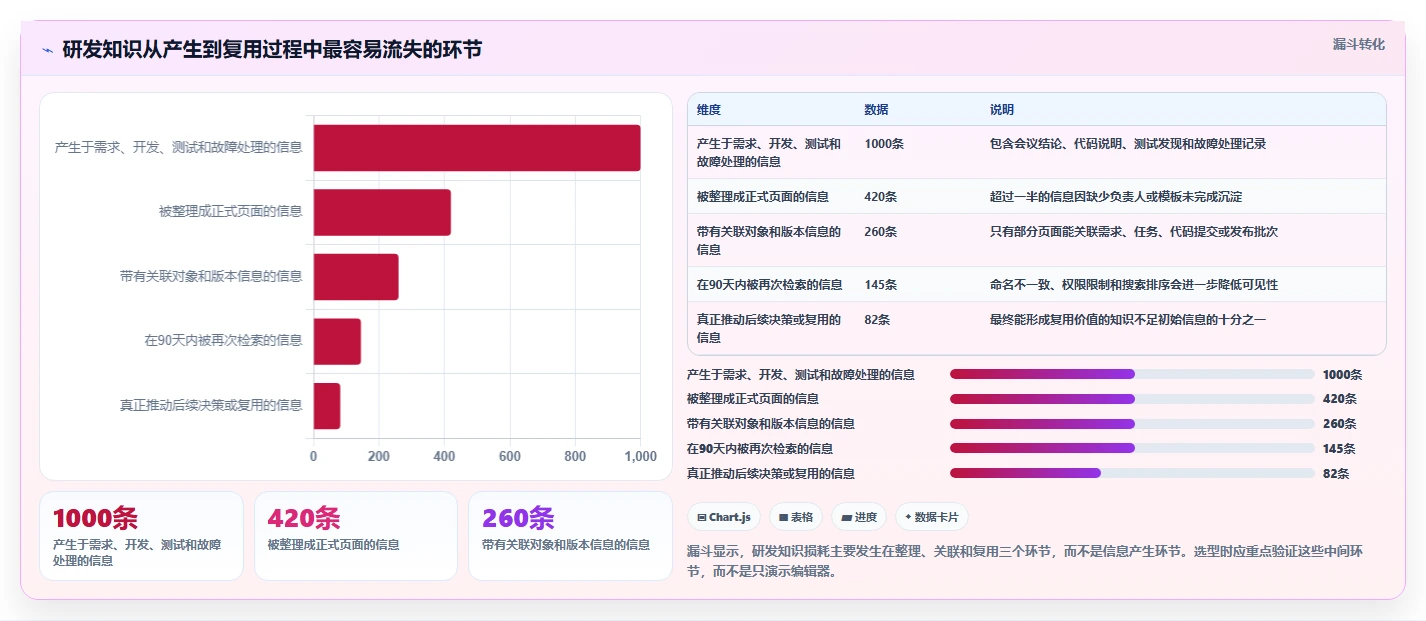Click the 漏斗转化 badge
Viewport: 1426px width, 621px height.
1359,44
